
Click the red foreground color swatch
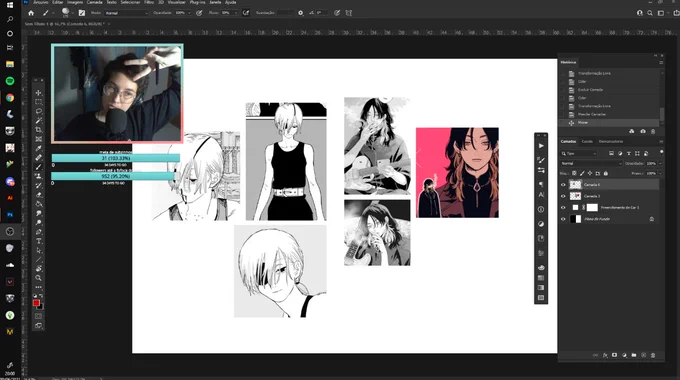coord(36,303)
